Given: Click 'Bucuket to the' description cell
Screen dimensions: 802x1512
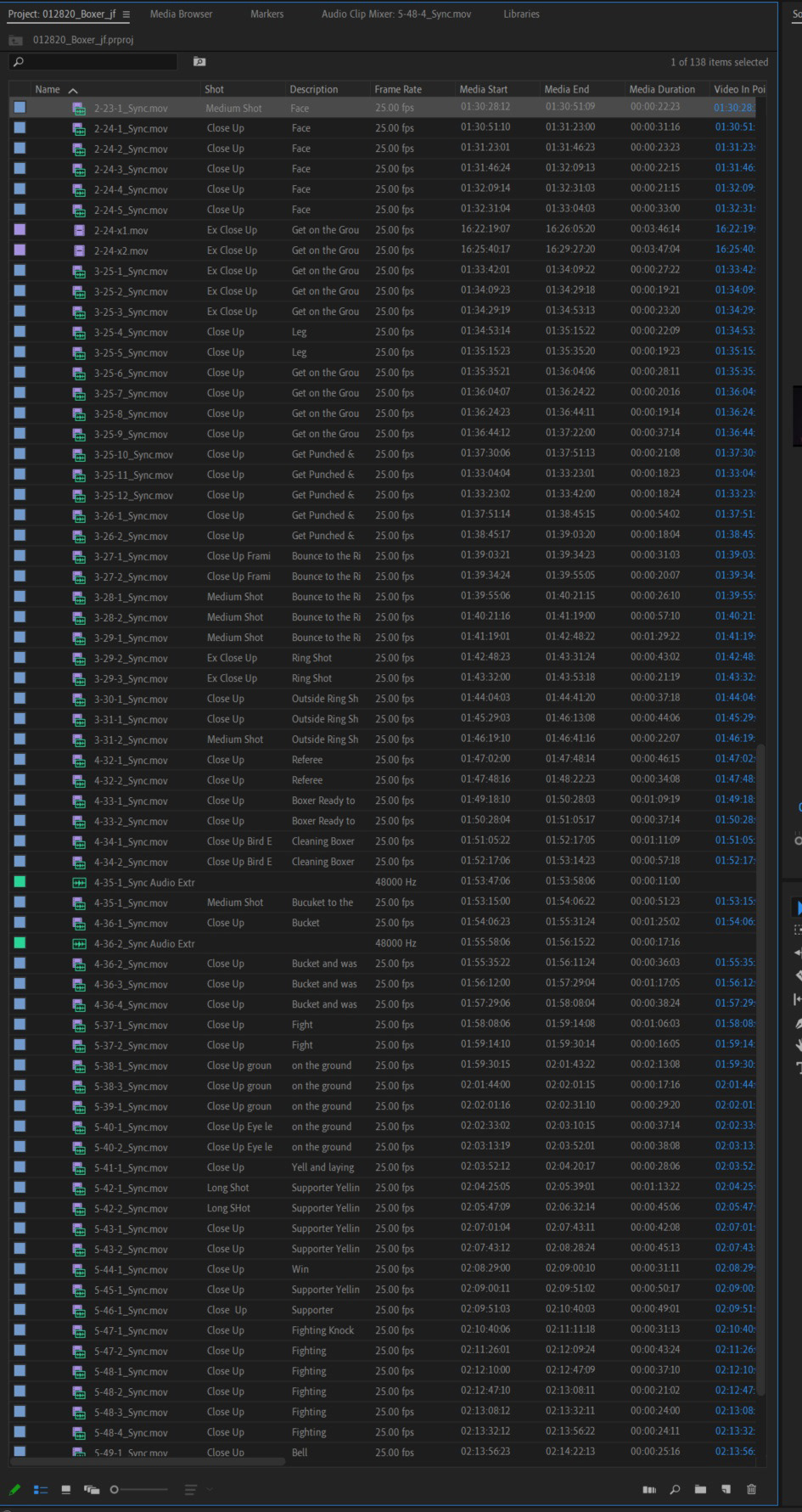Looking at the screenshot, I should point(322,902).
